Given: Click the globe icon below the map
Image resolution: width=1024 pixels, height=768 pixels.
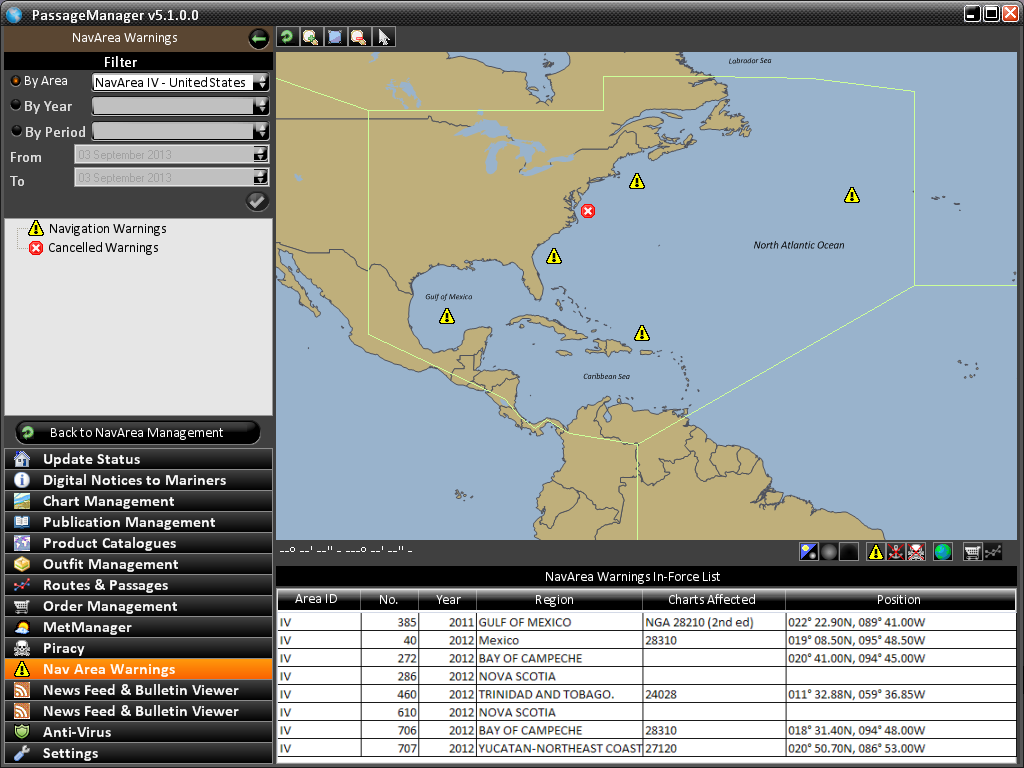Looking at the screenshot, I should pos(942,552).
